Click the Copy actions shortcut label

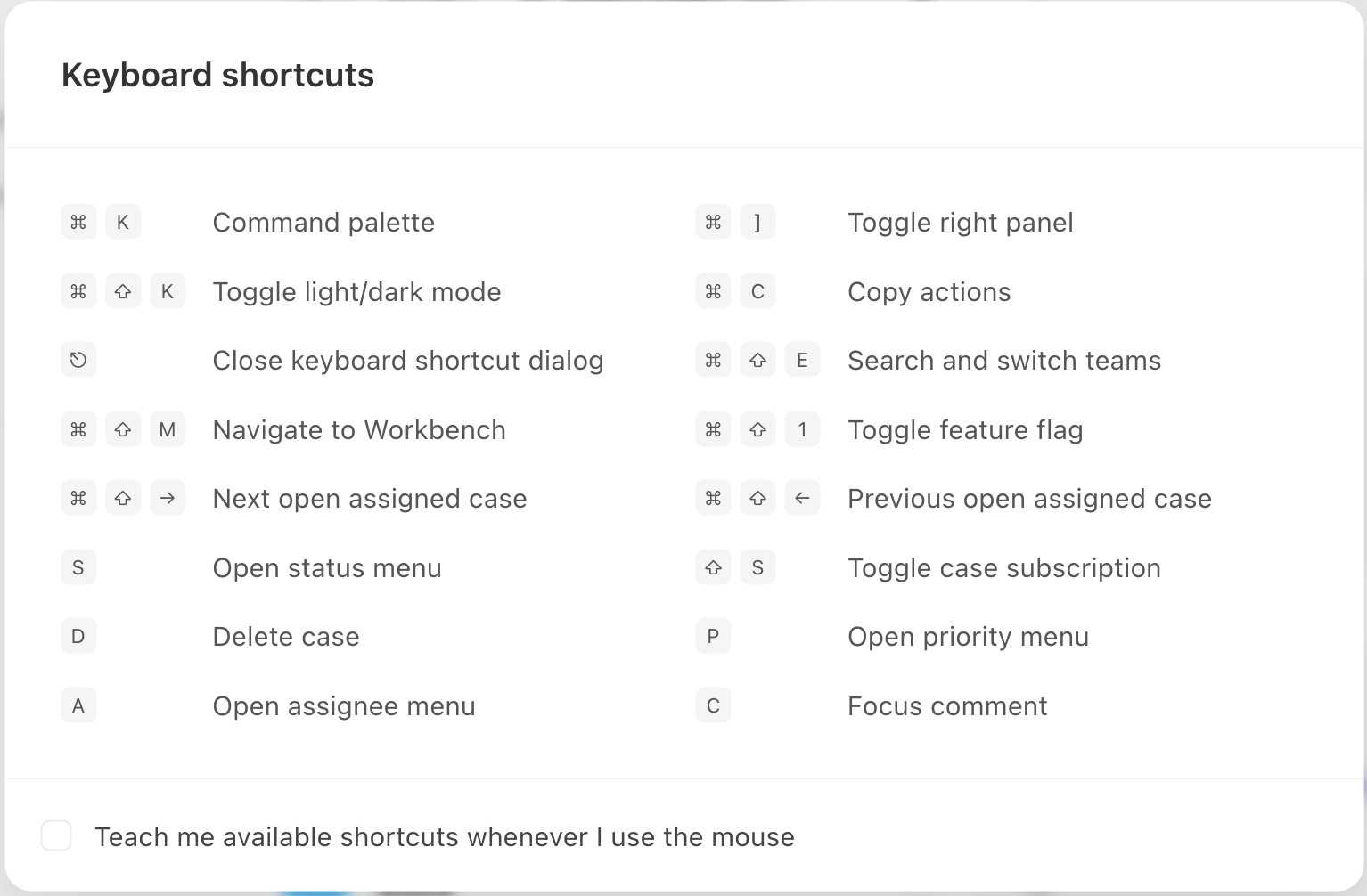pyautogui.click(x=929, y=292)
